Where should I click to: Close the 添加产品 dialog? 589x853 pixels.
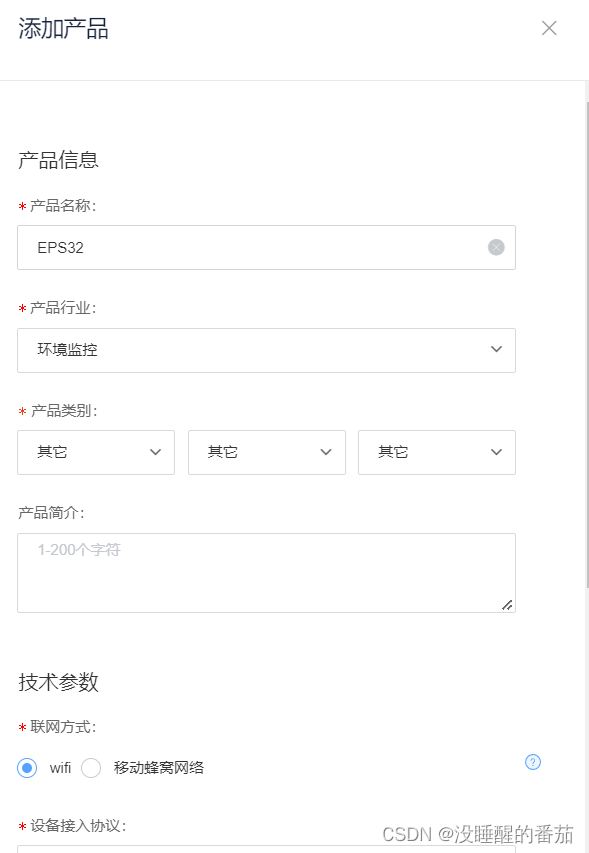(549, 28)
